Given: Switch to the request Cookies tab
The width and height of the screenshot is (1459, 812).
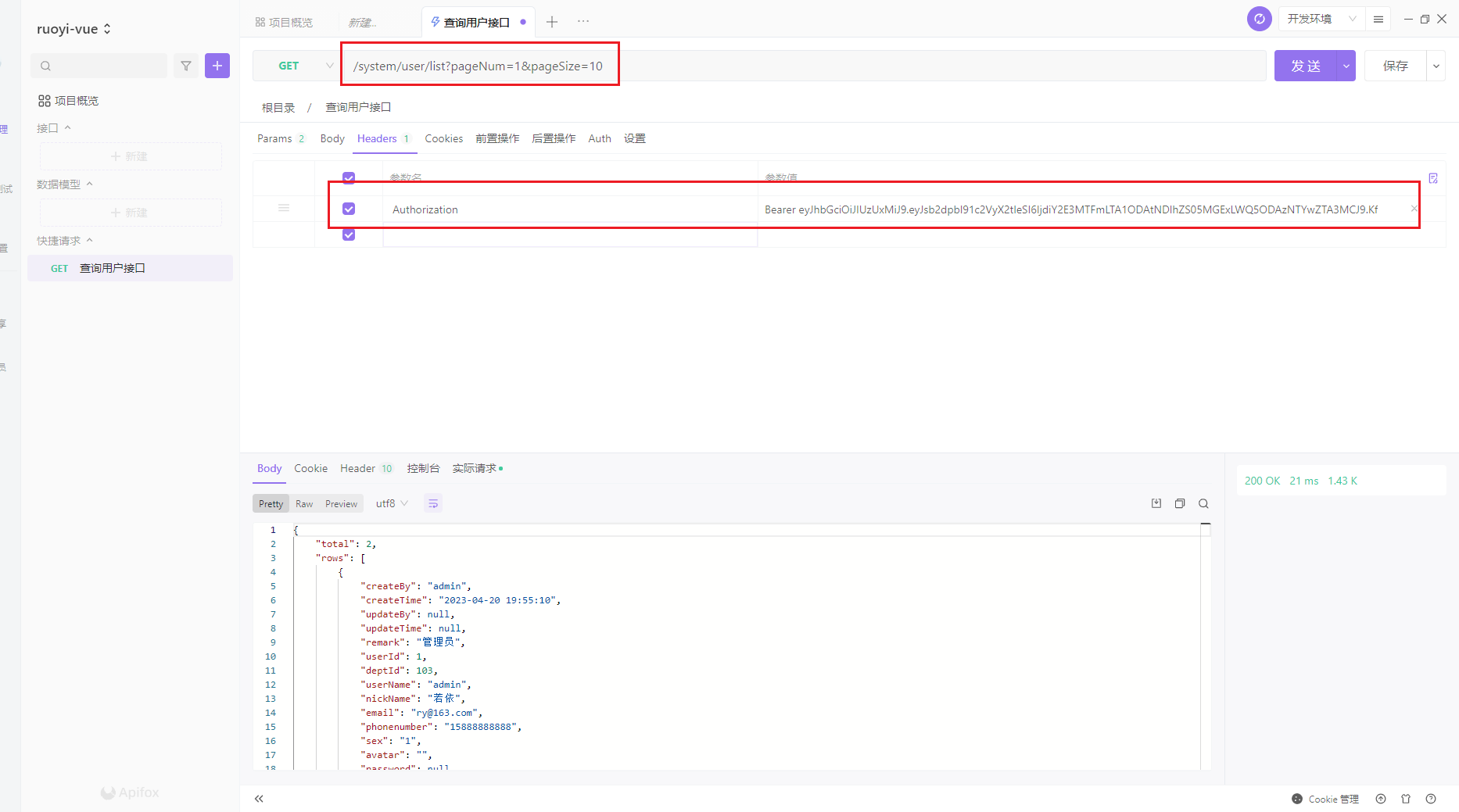Looking at the screenshot, I should 443,138.
